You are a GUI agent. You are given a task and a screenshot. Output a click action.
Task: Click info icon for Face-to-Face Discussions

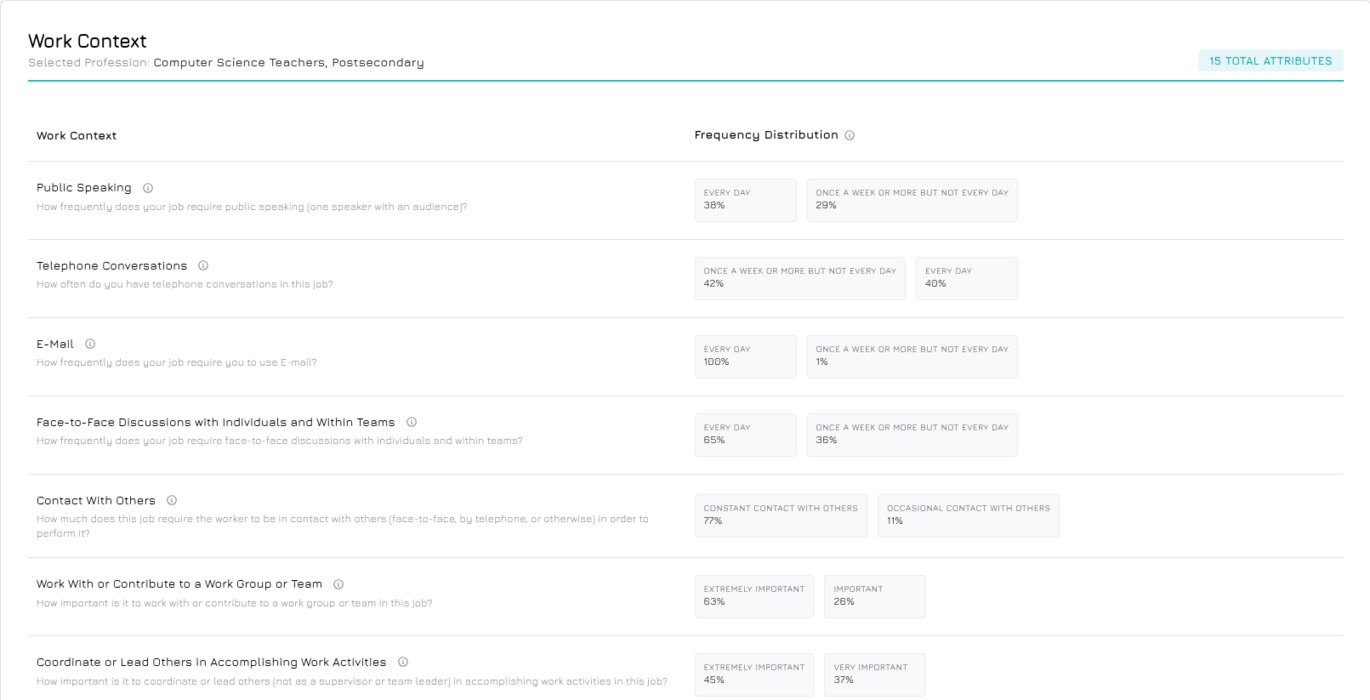(x=411, y=422)
